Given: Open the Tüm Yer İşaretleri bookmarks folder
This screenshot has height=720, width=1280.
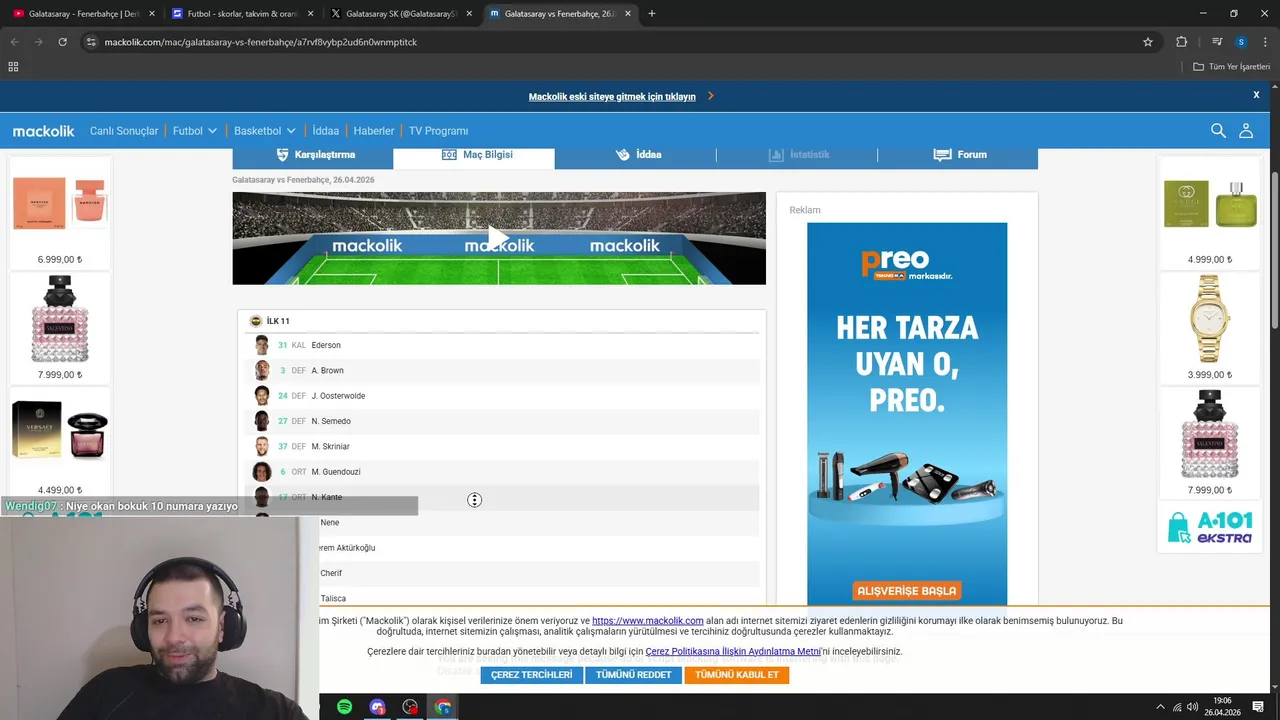Looking at the screenshot, I should click(x=1231, y=67).
